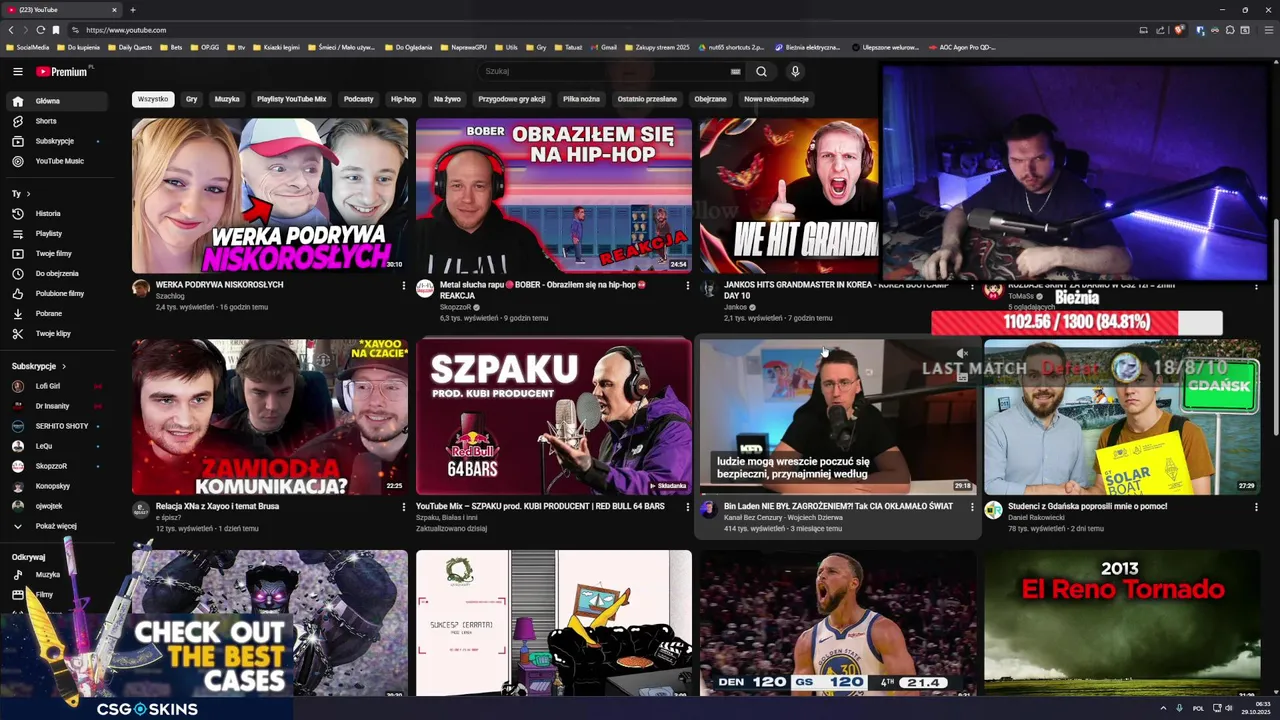The width and height of the screenshot is (1280, 720).
Task: Click the YouTube search input field
Action: pos(605,71)
